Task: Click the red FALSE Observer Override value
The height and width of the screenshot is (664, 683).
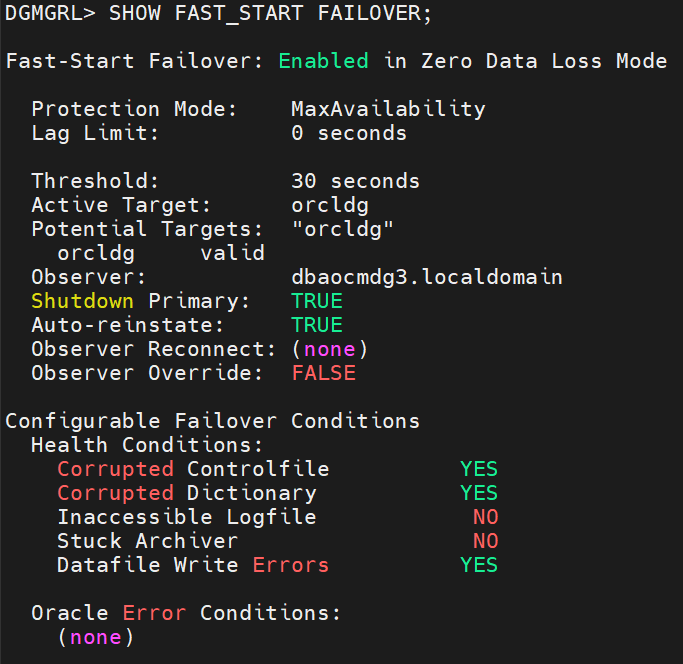Action: point(324,373)
